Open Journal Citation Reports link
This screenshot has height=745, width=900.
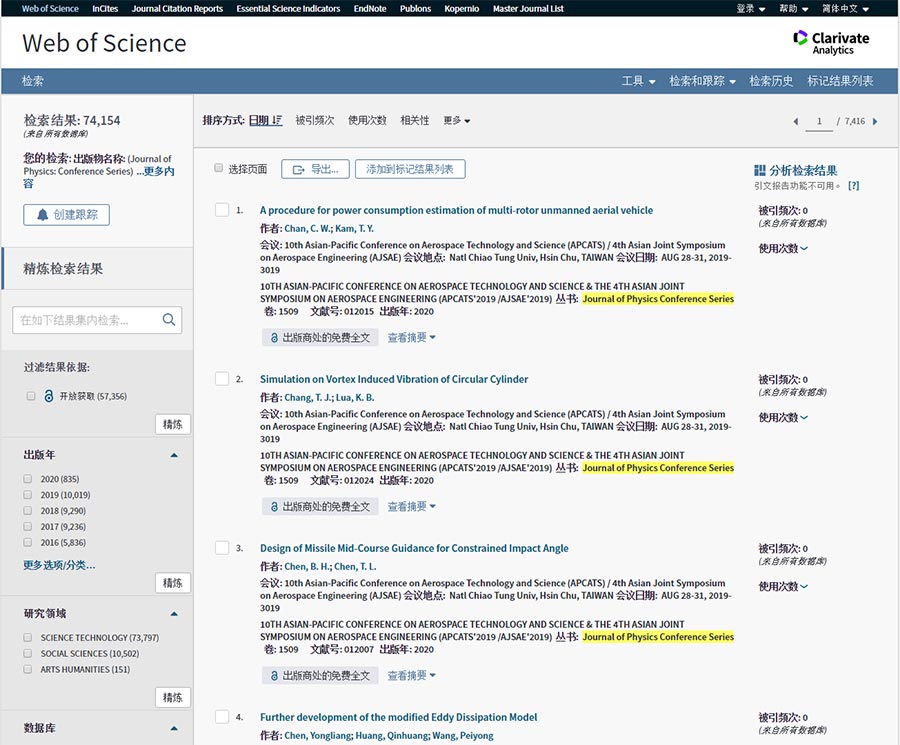(177, 9)
